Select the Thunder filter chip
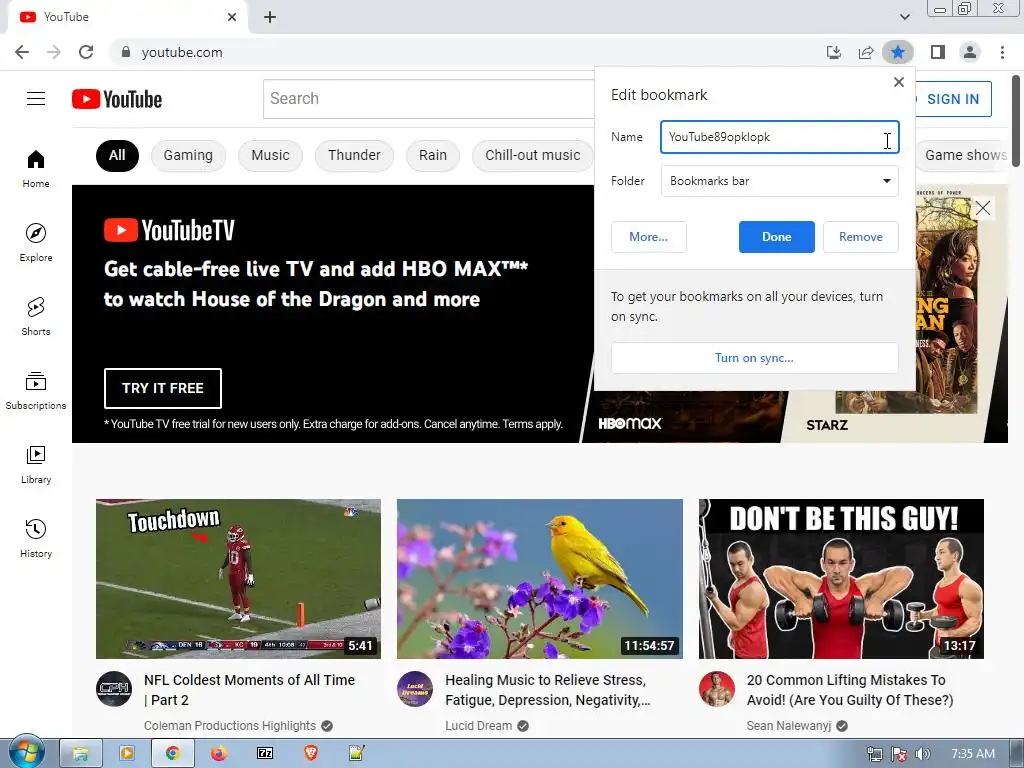1024x768 pixels. click(x=354, y=155)
